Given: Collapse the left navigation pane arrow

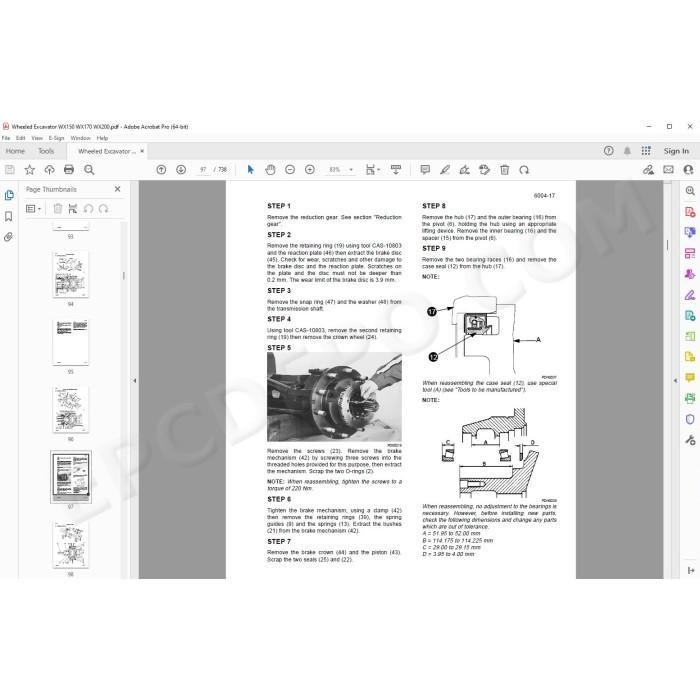Looking at the screenshot, I should point(135,381).
